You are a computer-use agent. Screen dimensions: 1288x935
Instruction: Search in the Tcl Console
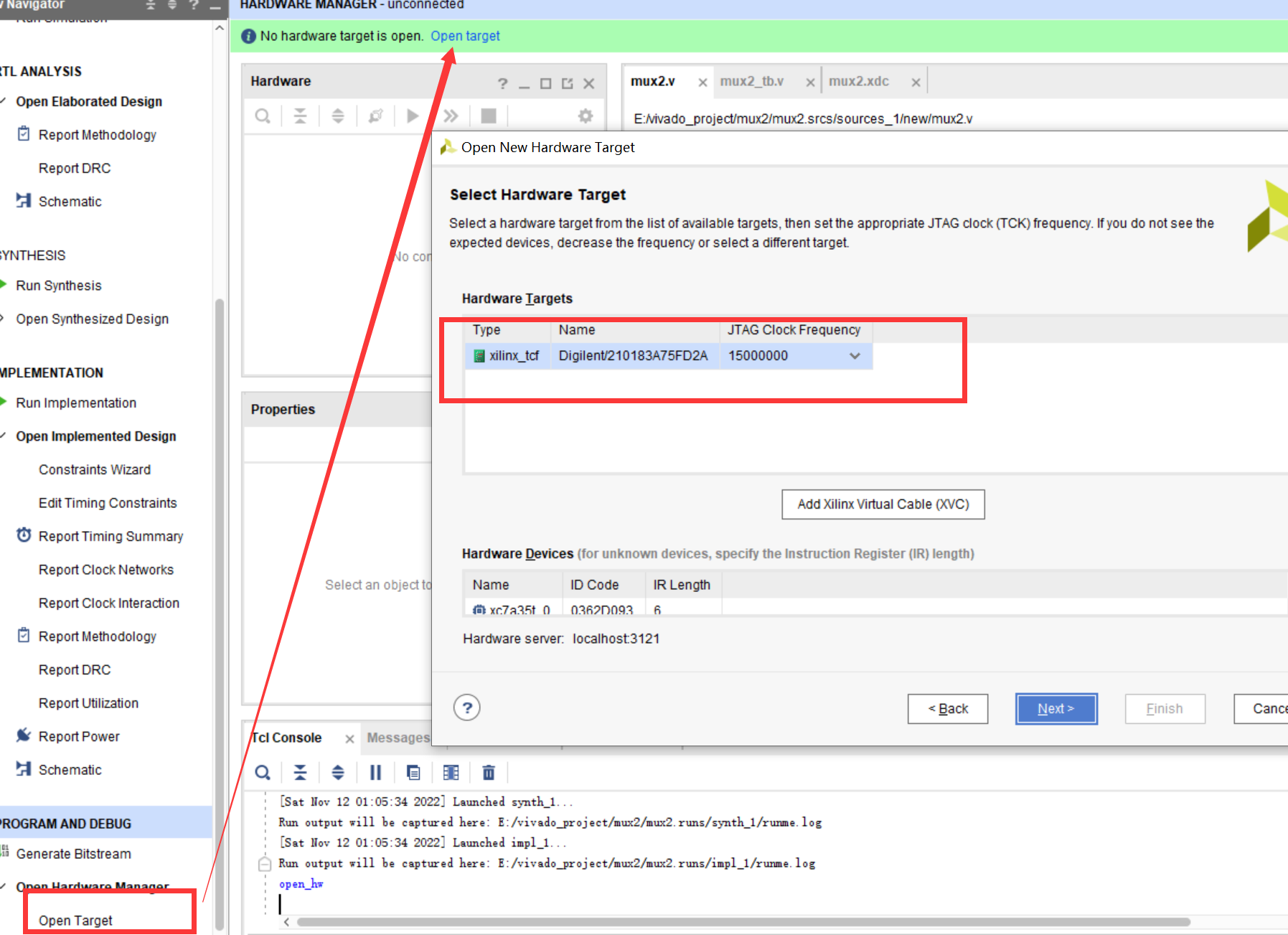click(x=263, y=772)
